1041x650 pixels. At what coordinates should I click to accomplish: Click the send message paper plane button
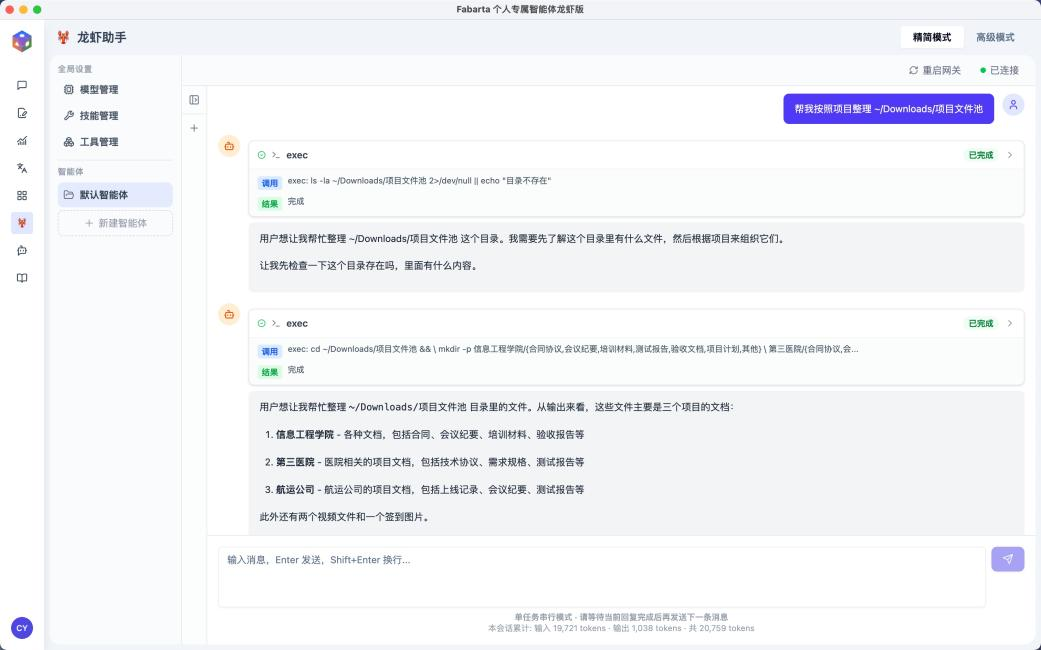(x=1008, y=559)
